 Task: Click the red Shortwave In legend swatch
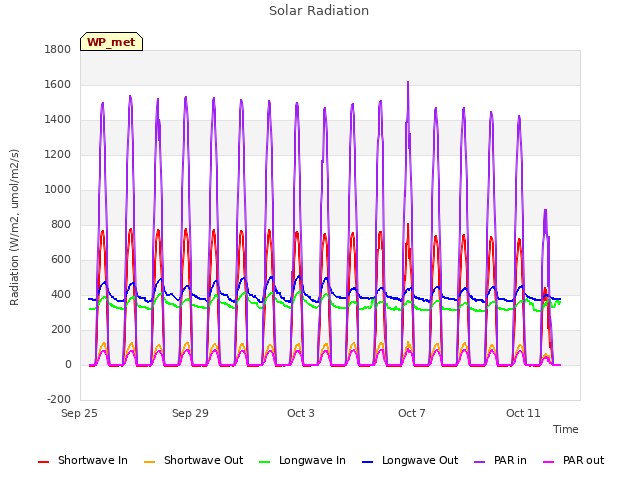click(43, 462)
